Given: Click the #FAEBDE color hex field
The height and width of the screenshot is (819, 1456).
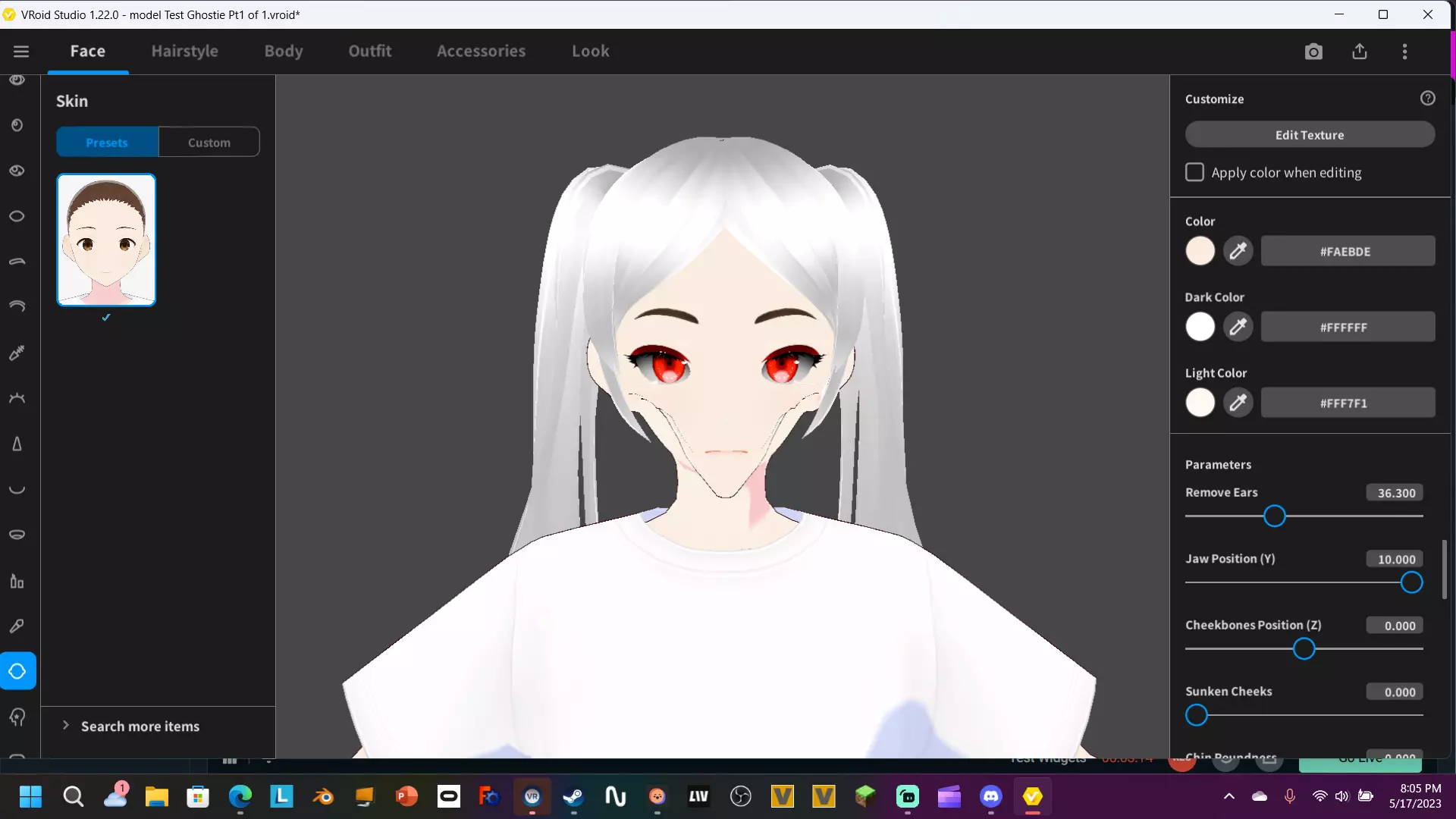Looking at the screenshot, I should 1348,251.
